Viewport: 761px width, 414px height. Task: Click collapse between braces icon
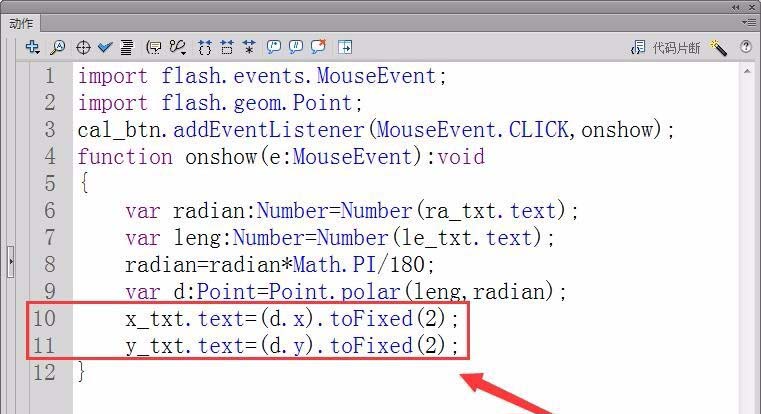coord(205,47)
